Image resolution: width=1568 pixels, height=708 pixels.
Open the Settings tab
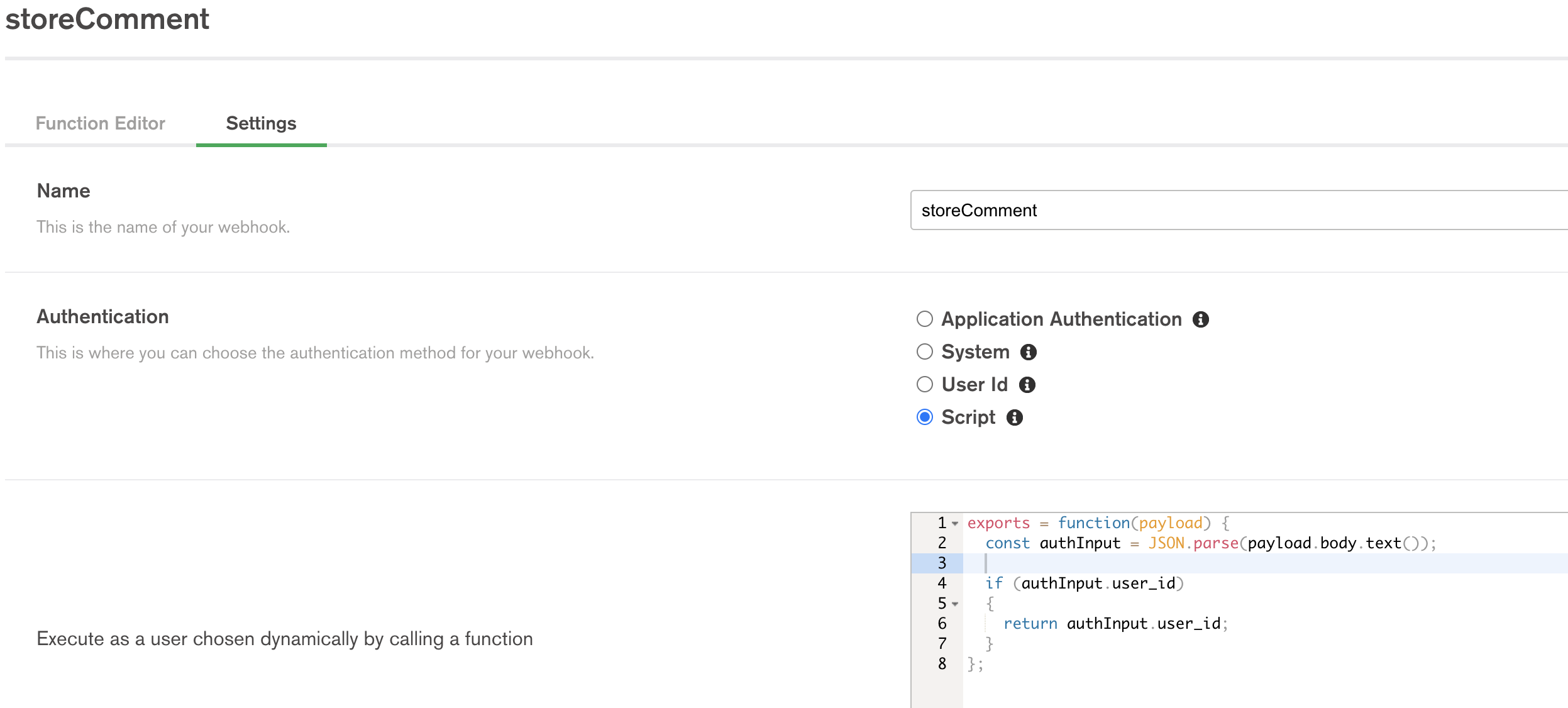[x=261, y=123]
